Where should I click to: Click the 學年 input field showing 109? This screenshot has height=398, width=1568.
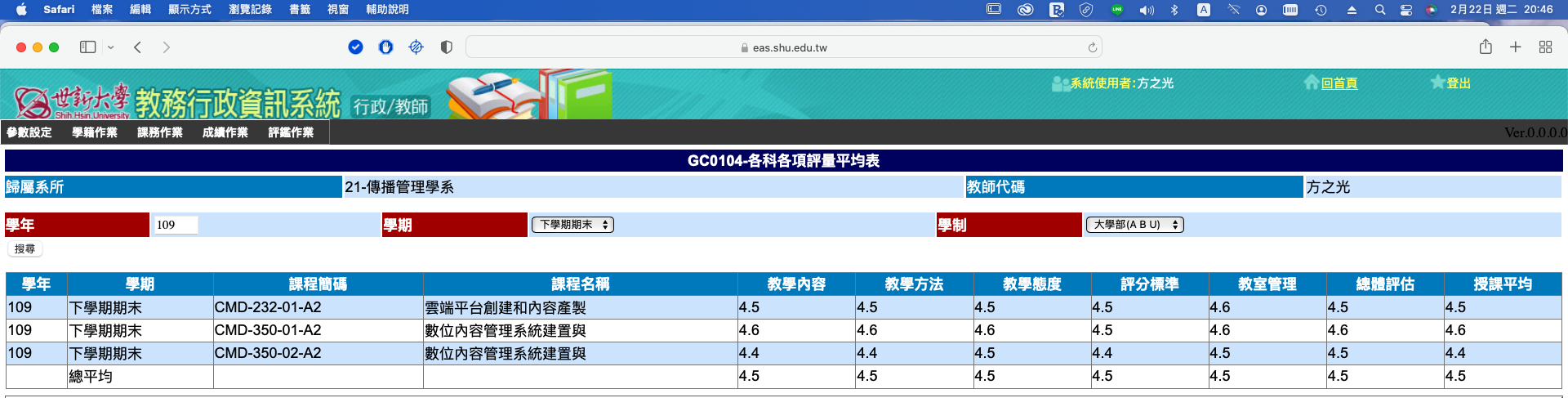[x=176, y=225]
